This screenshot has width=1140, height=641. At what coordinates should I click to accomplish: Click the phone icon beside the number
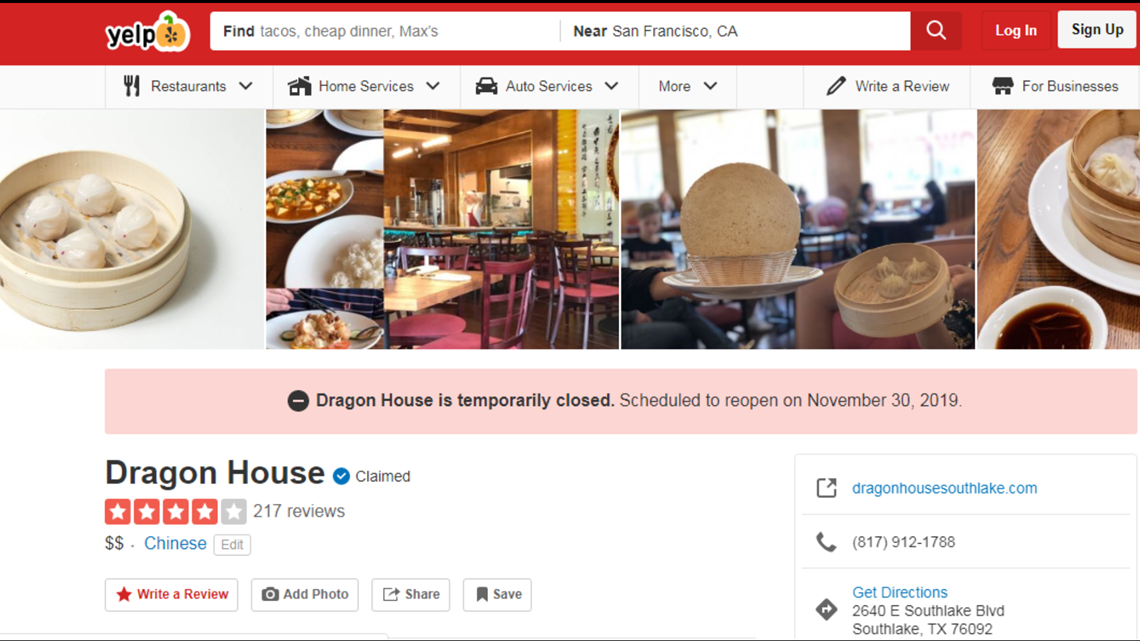point(826,542)
